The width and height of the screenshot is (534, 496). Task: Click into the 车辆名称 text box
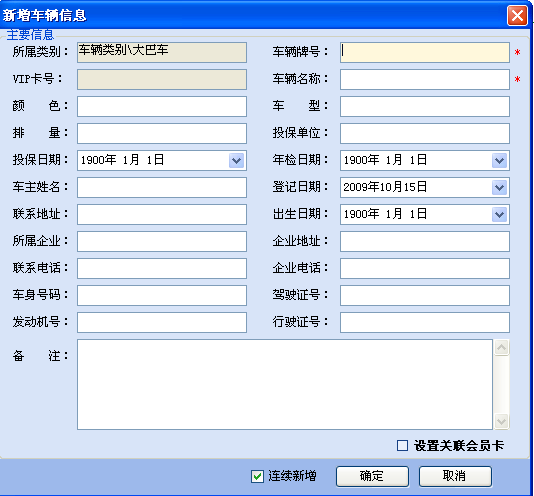pos(425,79)
